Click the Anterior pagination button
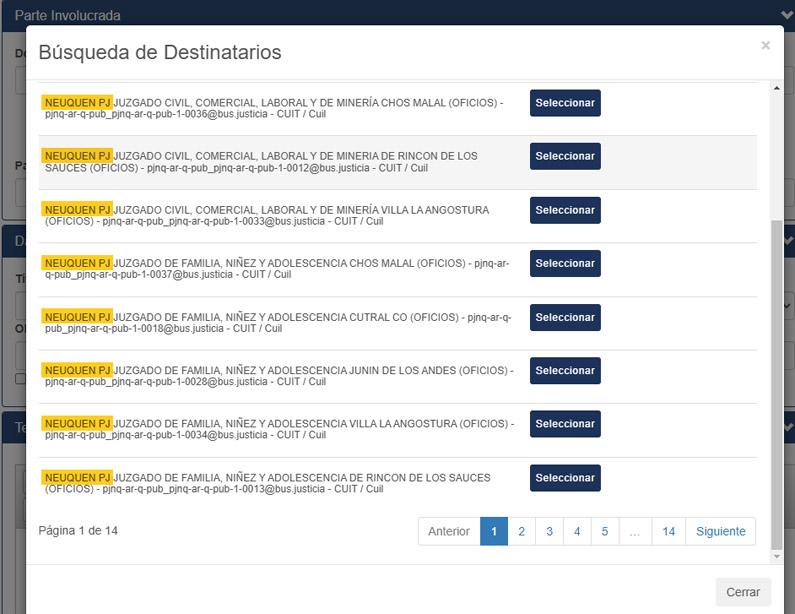This screenshot has height=614, width=795. pos(449,531)
